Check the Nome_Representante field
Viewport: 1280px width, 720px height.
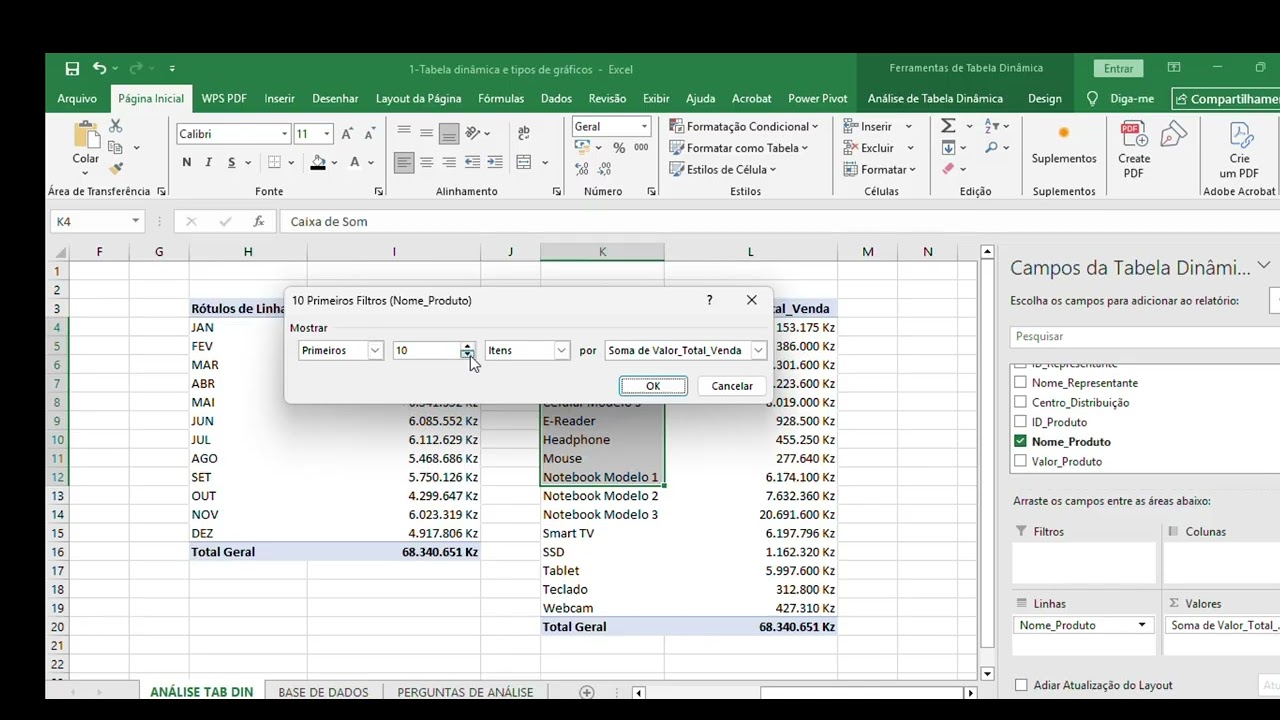[x=1020, y=382]
